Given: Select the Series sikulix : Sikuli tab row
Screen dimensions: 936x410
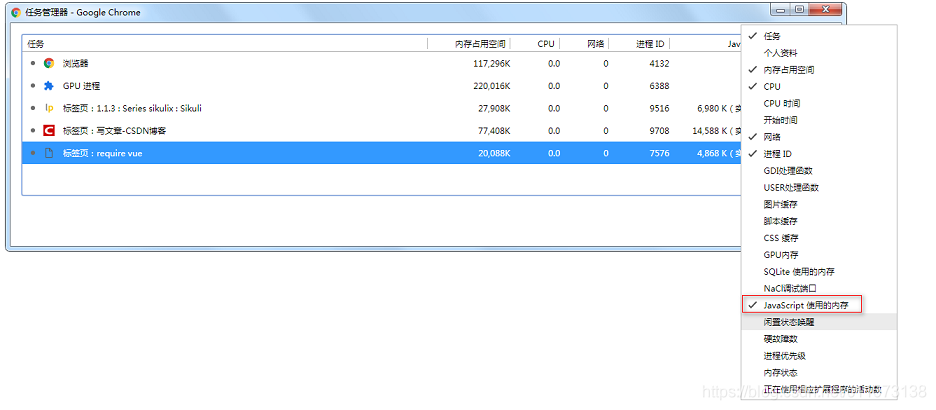Looking at the screenshot, I should click(x=381, y=109).
